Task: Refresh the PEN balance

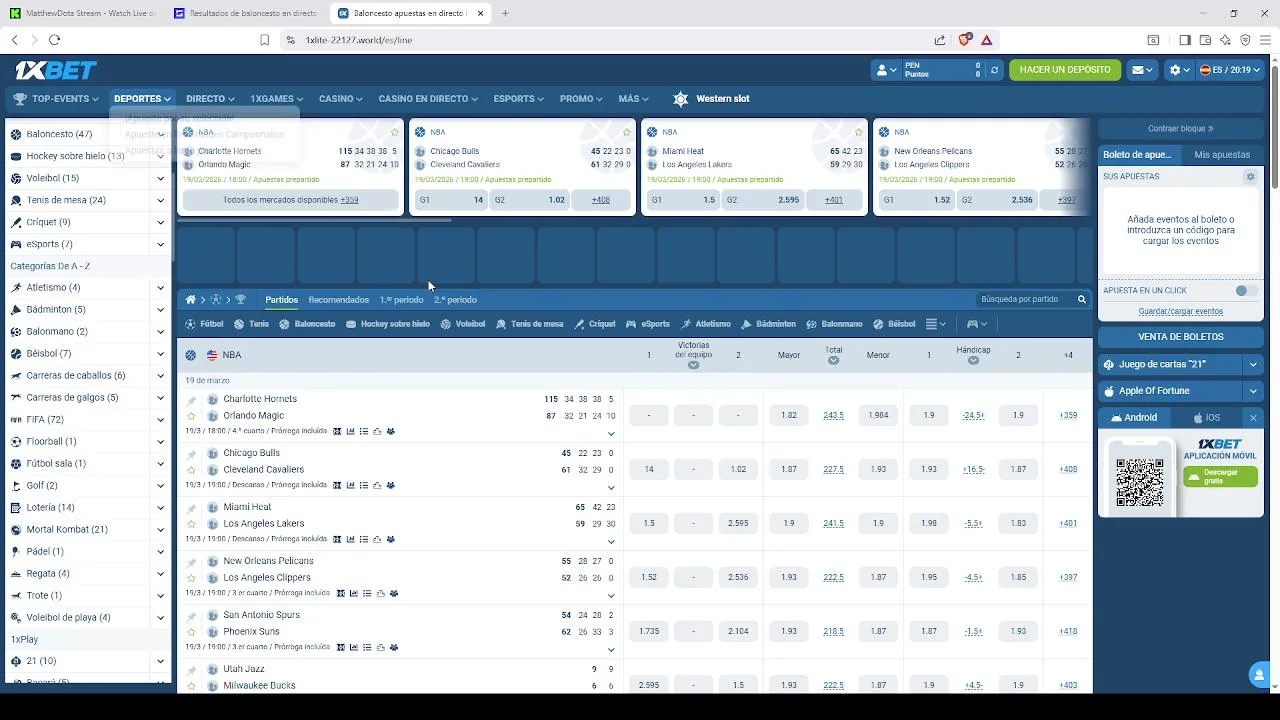Action: tap(994, 70)
